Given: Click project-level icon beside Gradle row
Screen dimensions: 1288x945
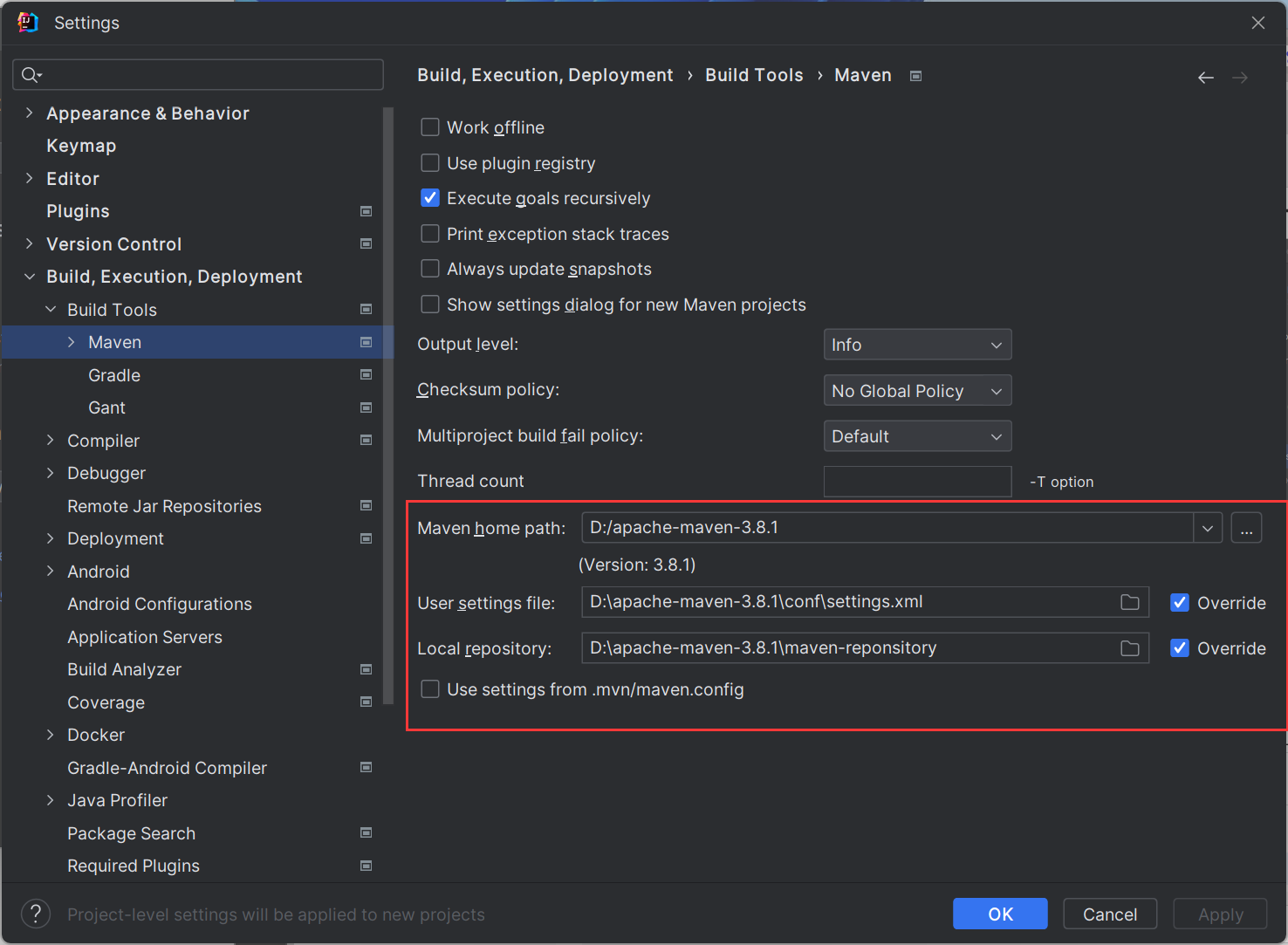Looking at the screenshot, I should coord(367,374).
